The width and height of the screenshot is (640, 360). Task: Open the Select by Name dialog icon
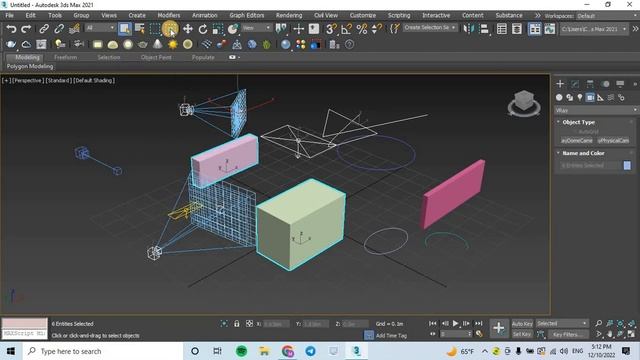click(140, 29)
